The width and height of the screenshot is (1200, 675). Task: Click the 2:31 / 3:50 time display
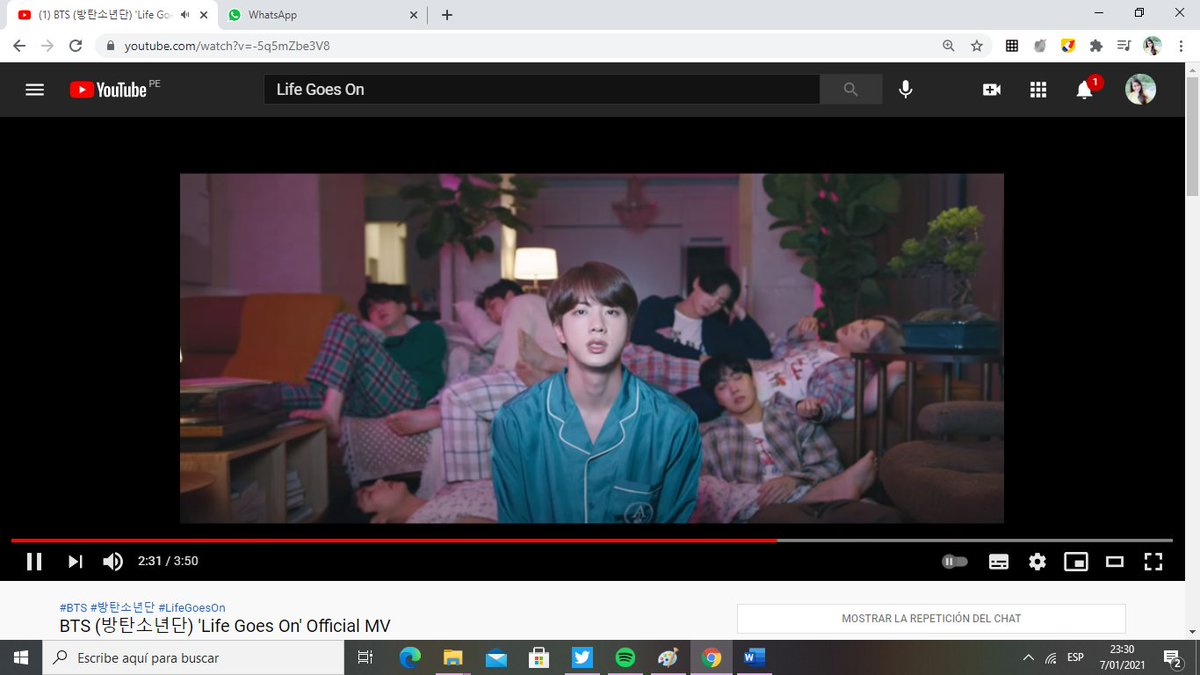168,561
